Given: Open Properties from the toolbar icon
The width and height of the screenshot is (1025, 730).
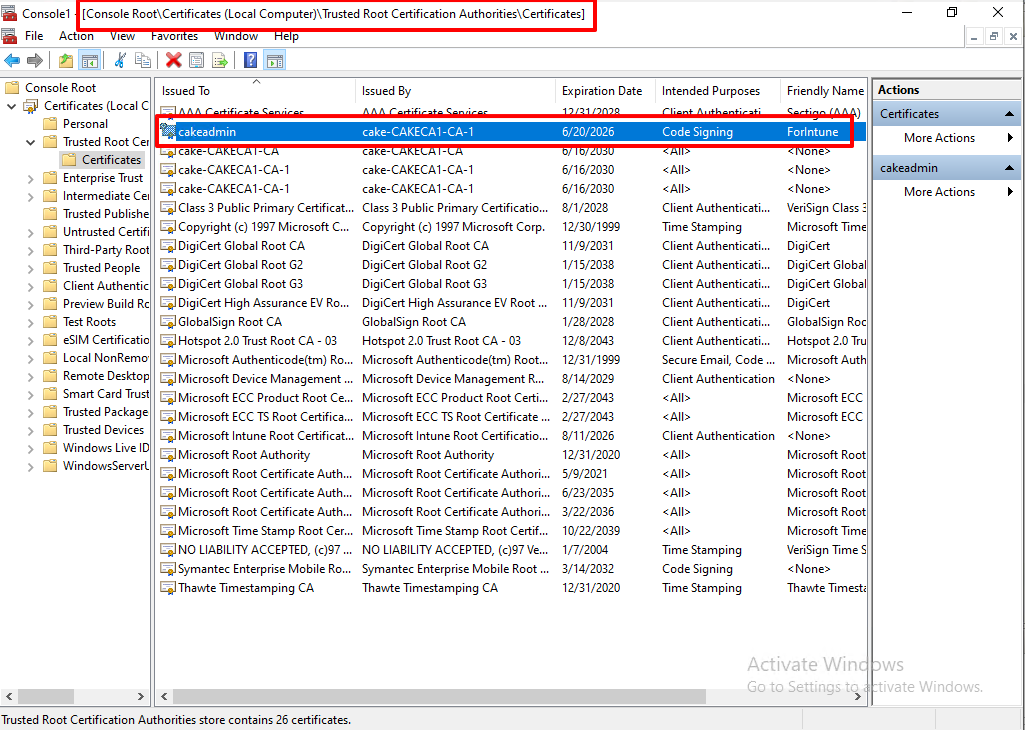Looking at the screenshot, I should pyautogui.click(x=196, y=61).
